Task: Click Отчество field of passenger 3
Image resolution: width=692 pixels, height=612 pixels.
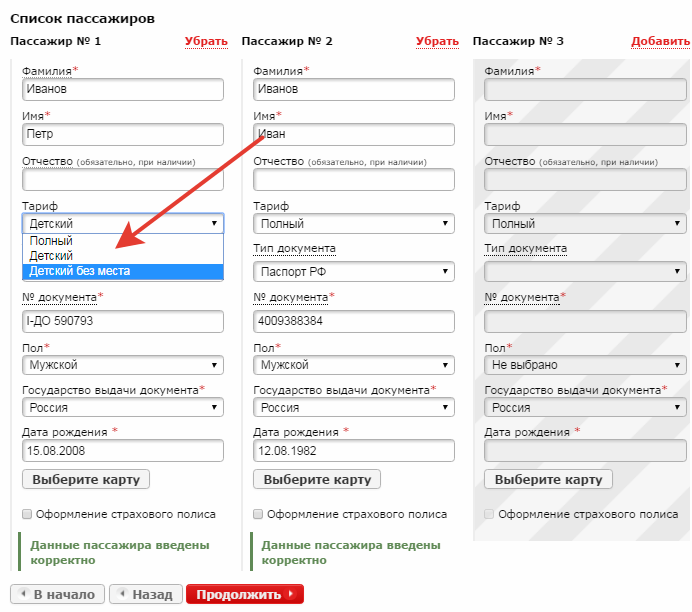Action: 585,180
